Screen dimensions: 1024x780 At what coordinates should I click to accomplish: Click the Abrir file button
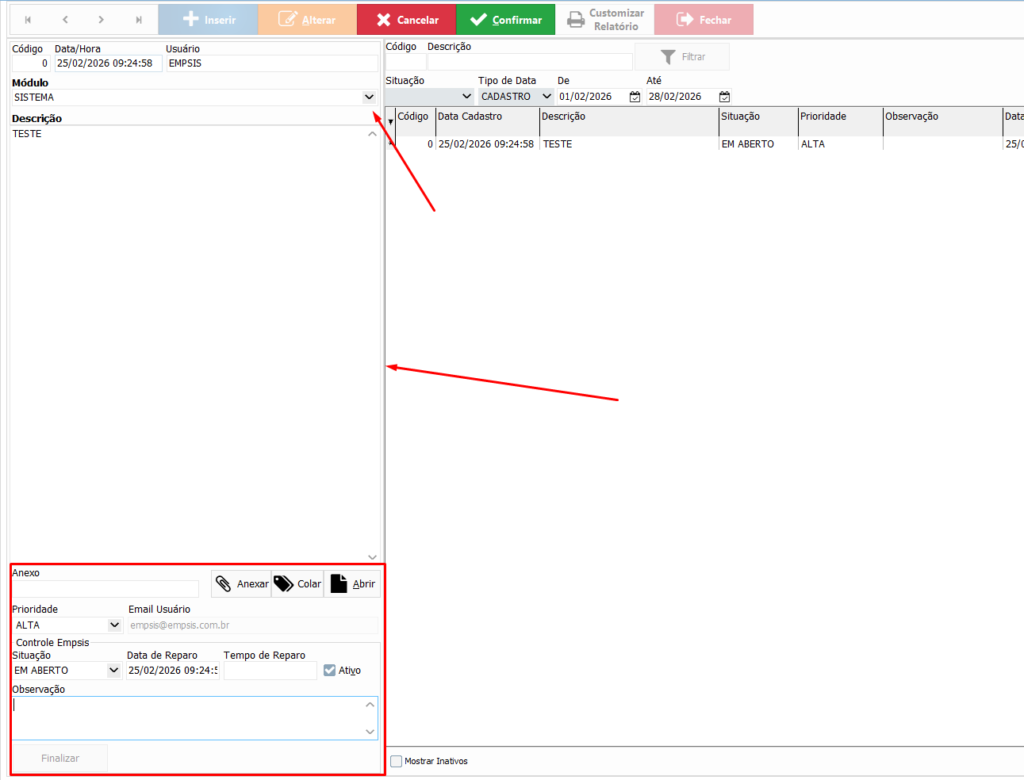point(353,584)
